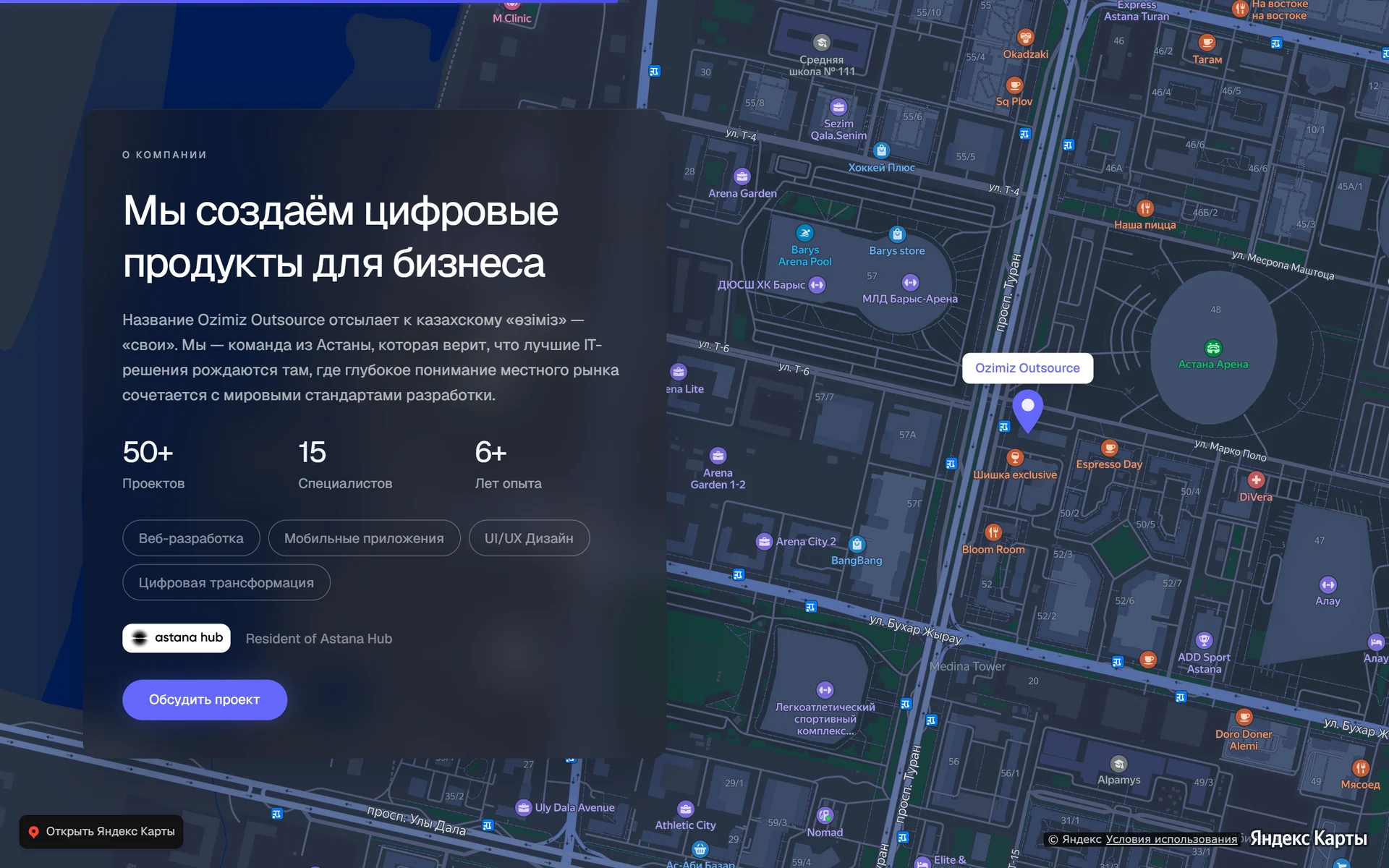Click the Астана Арена stadium icon

[1213, 348]
